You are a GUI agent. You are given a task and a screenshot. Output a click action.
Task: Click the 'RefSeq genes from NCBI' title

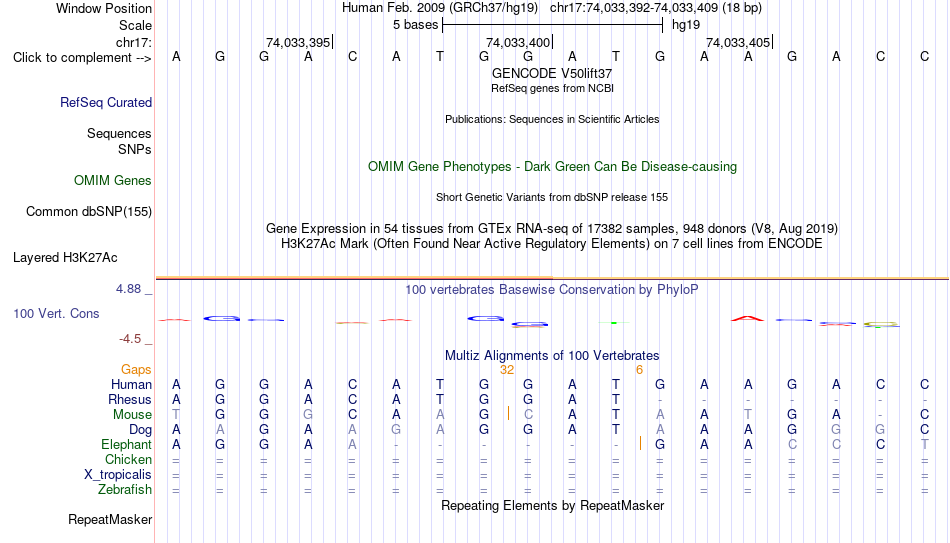click(x=552, y=88)
